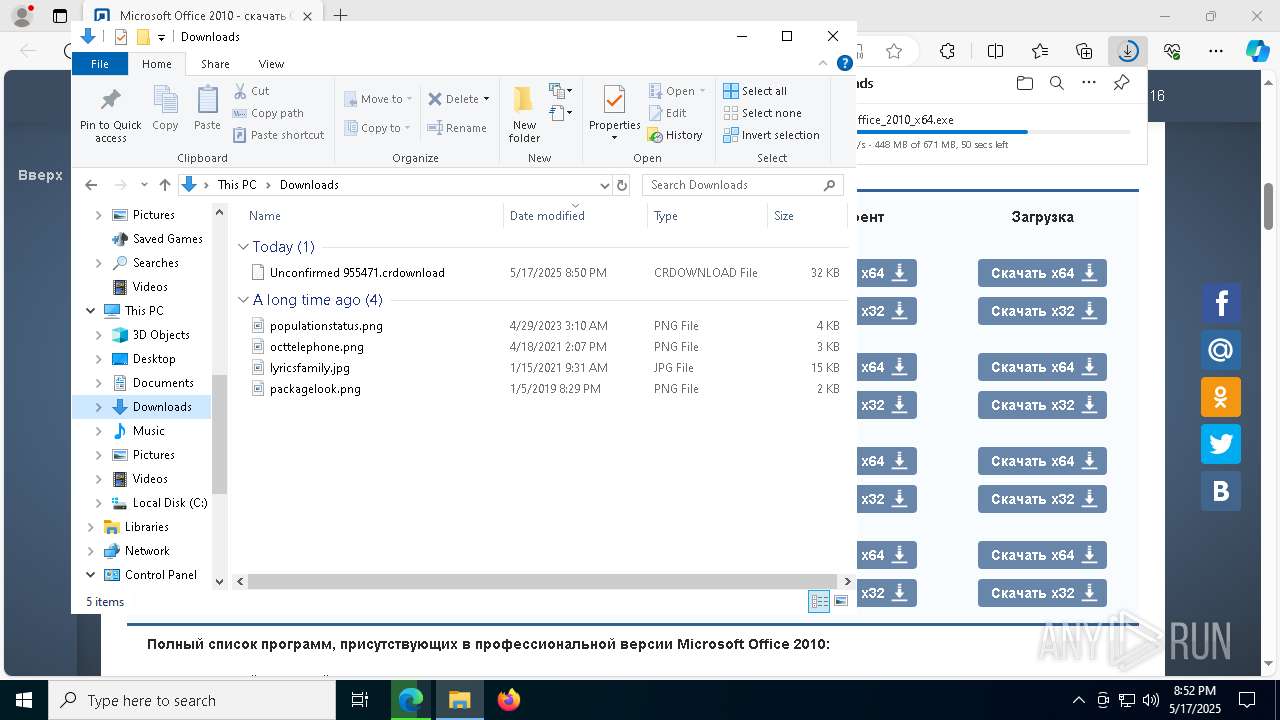Switch to the Share ribbon tab
Viewport: 1280px width, 720px height.
click(215, 64)
